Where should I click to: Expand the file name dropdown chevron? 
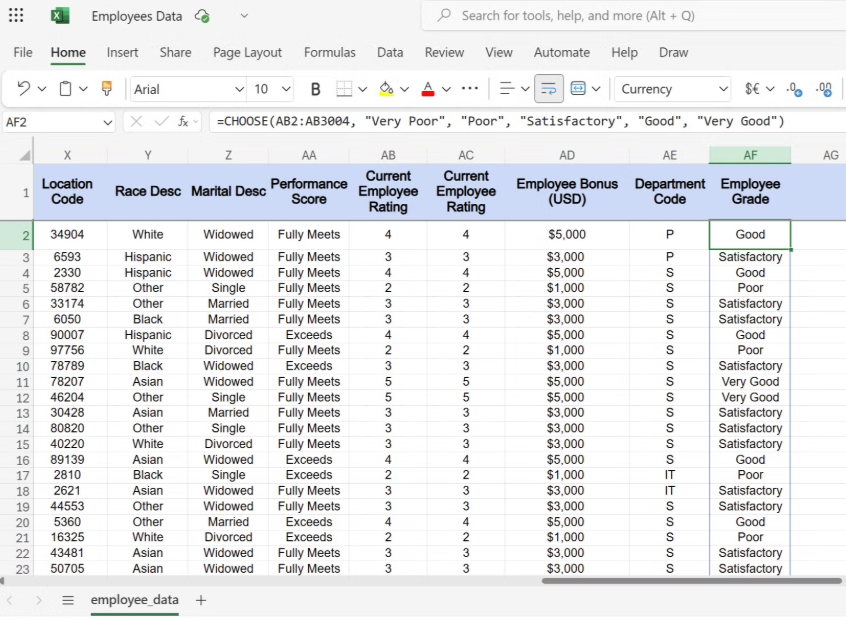[244, 16]
